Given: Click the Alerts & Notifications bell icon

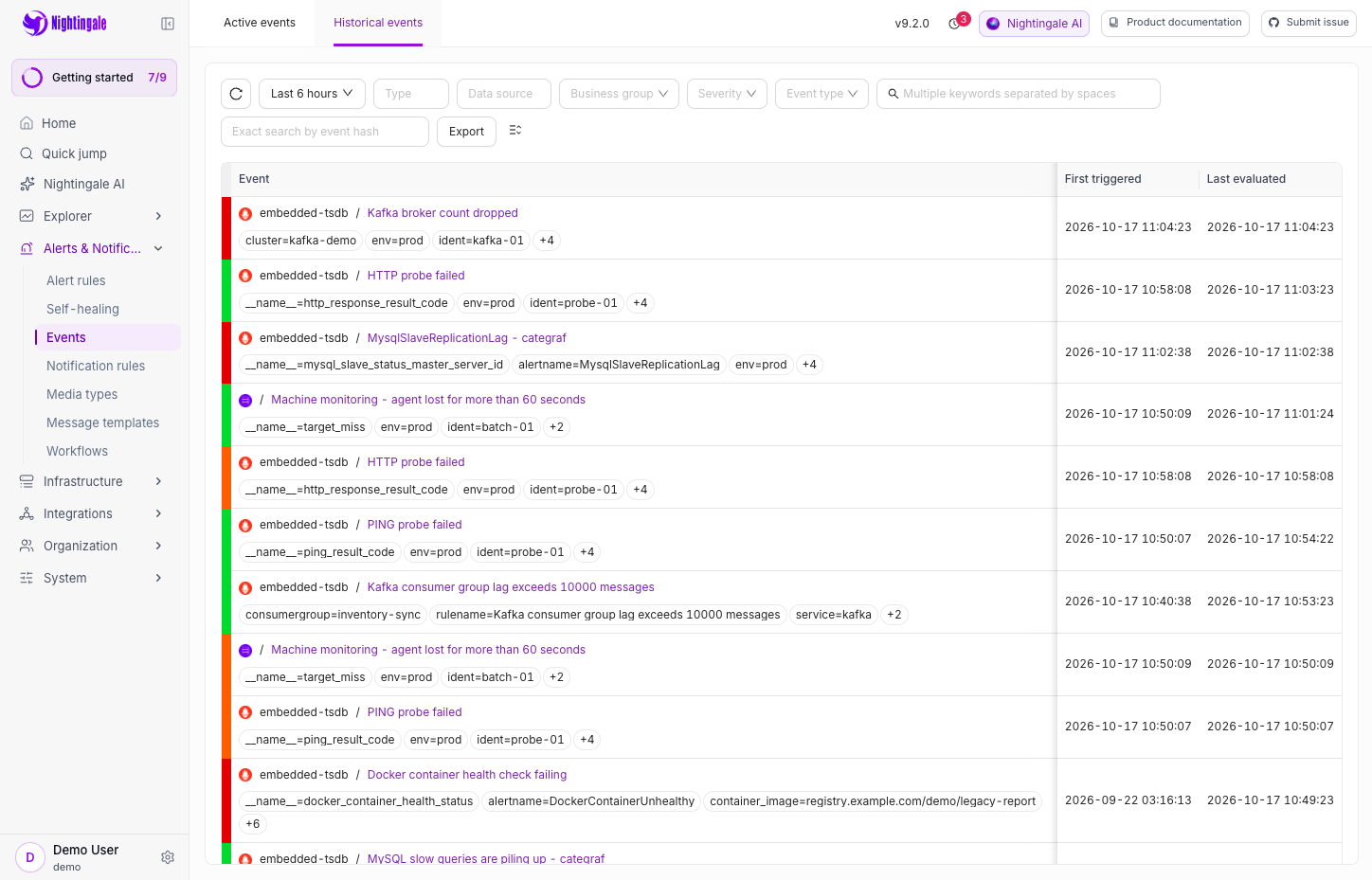Looking at the screenshot, I should [27, 248].
